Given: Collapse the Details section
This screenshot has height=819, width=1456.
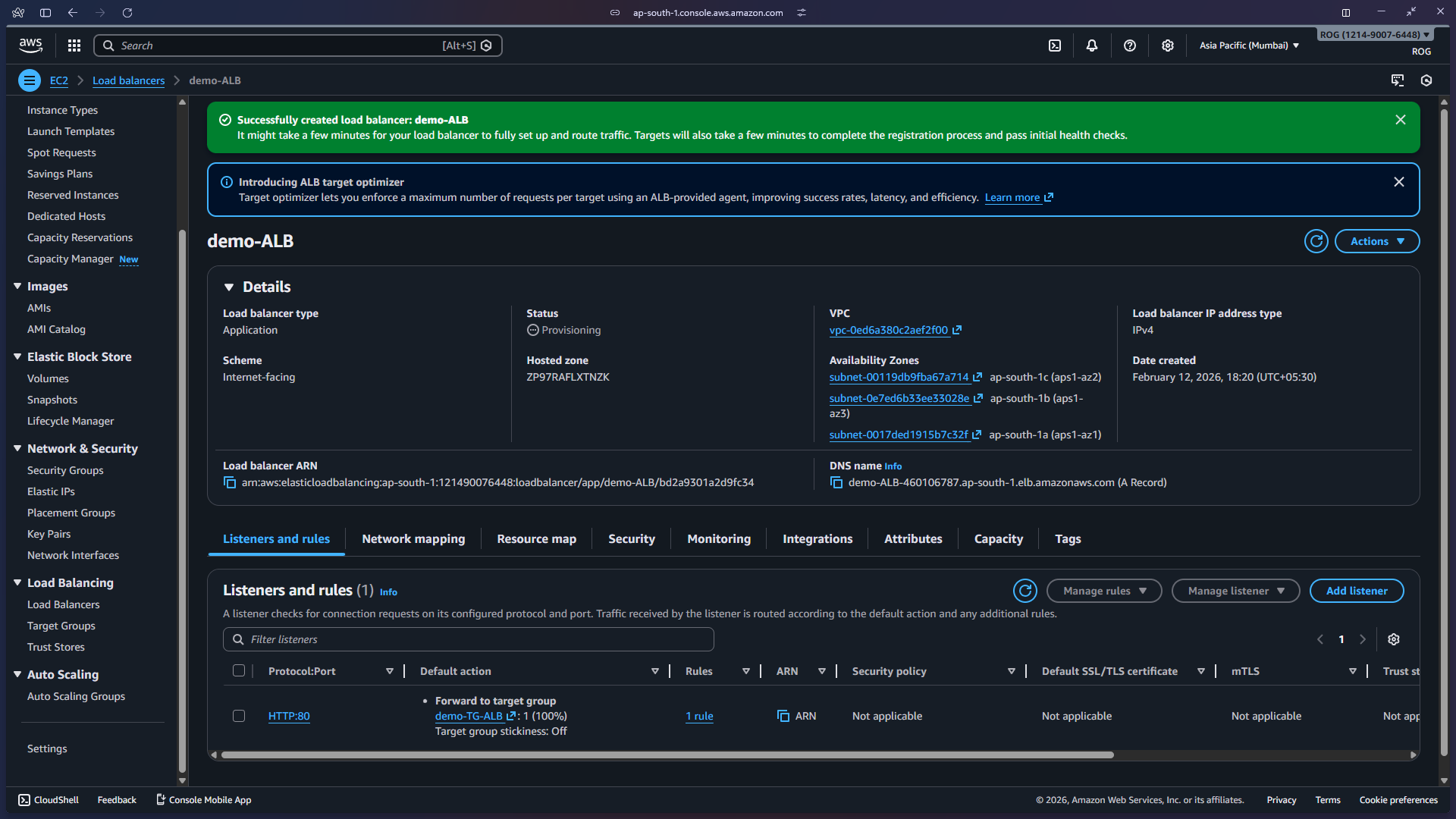Looking at the screenshot, I should point(229,287).
